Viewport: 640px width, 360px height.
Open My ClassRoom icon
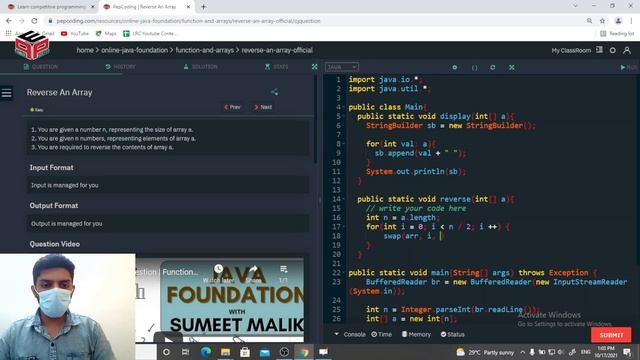point(599,50)
